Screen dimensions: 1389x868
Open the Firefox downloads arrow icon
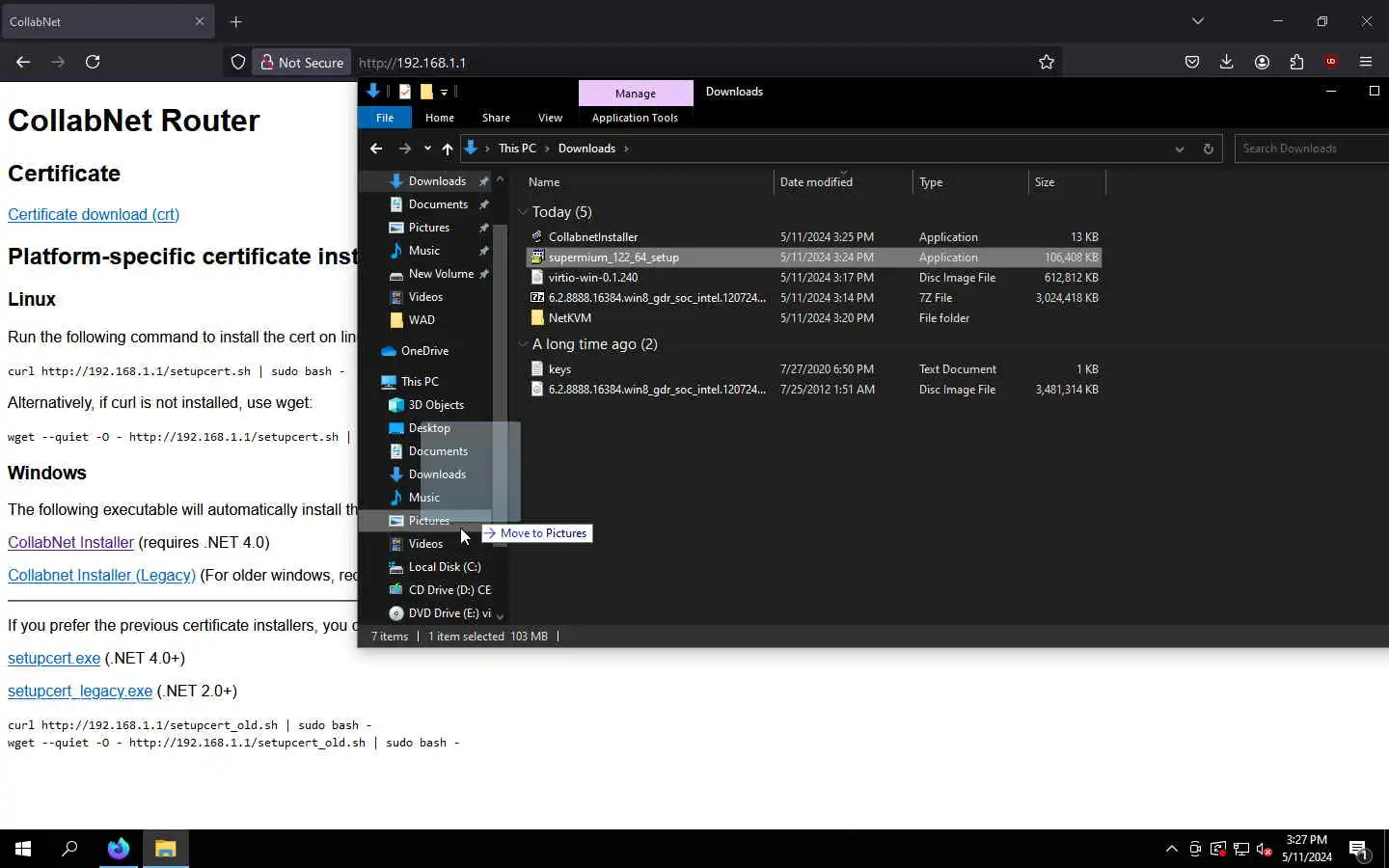point(1227,62)
